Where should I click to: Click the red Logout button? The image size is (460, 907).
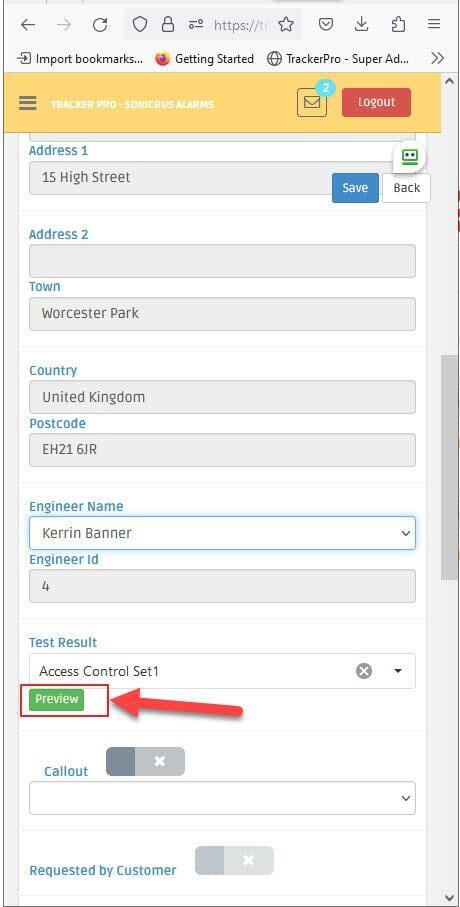tap(376, 102)
